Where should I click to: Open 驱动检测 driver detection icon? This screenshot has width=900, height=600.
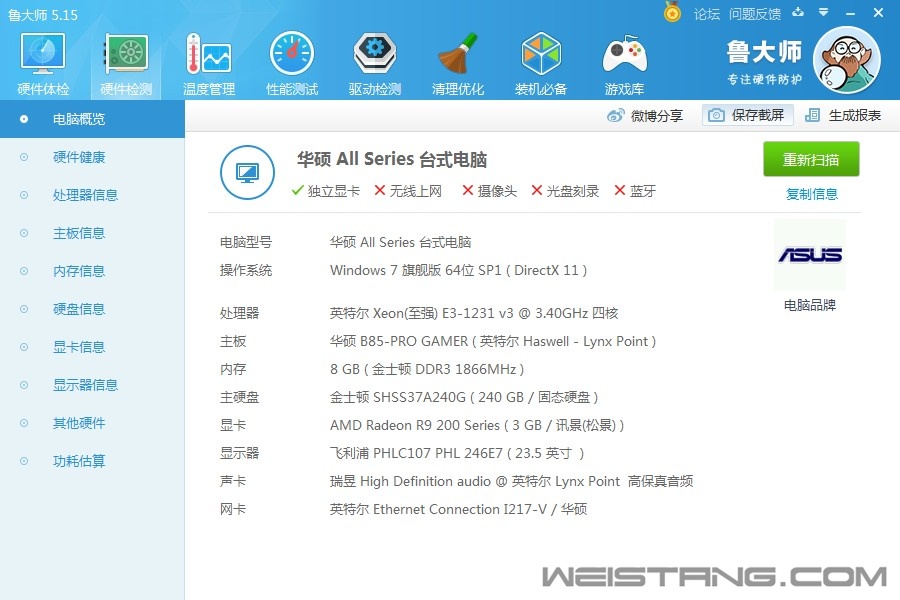[374, 63]
